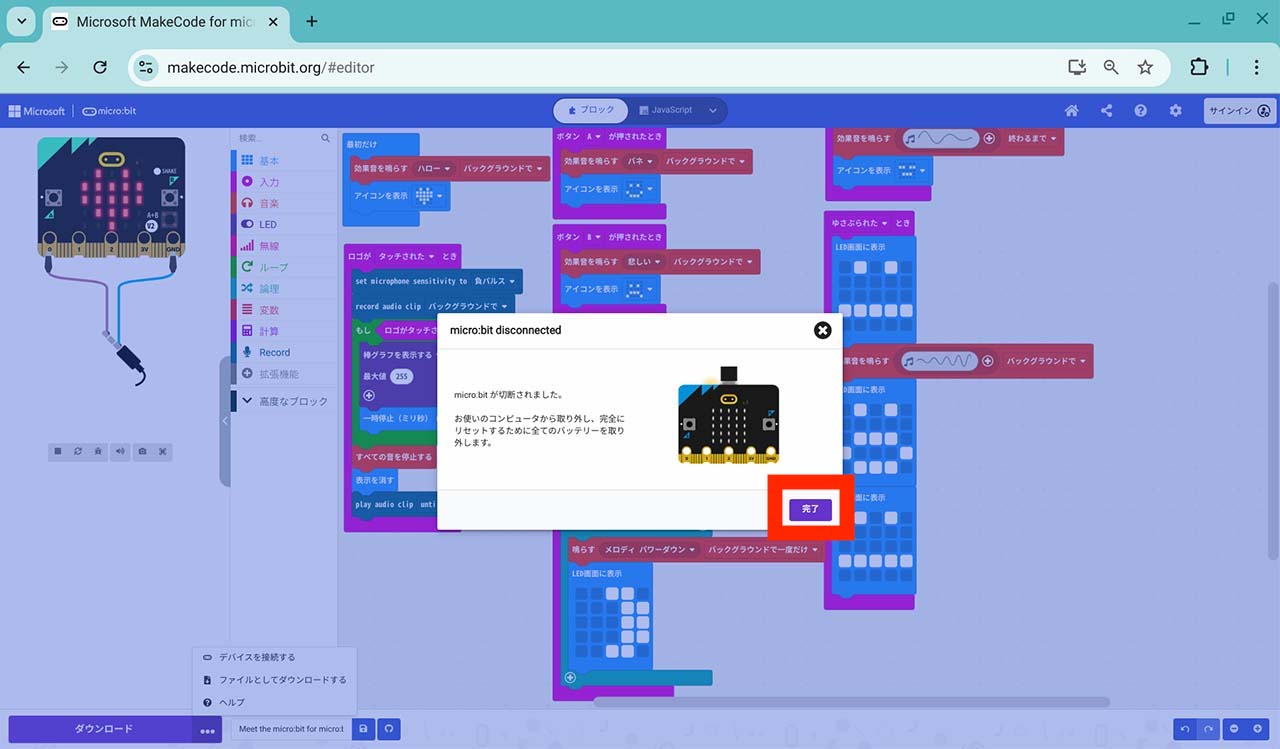Open the Help question mark icon in header
This screenshot has width=1280, height=749.
point(1140,111)
